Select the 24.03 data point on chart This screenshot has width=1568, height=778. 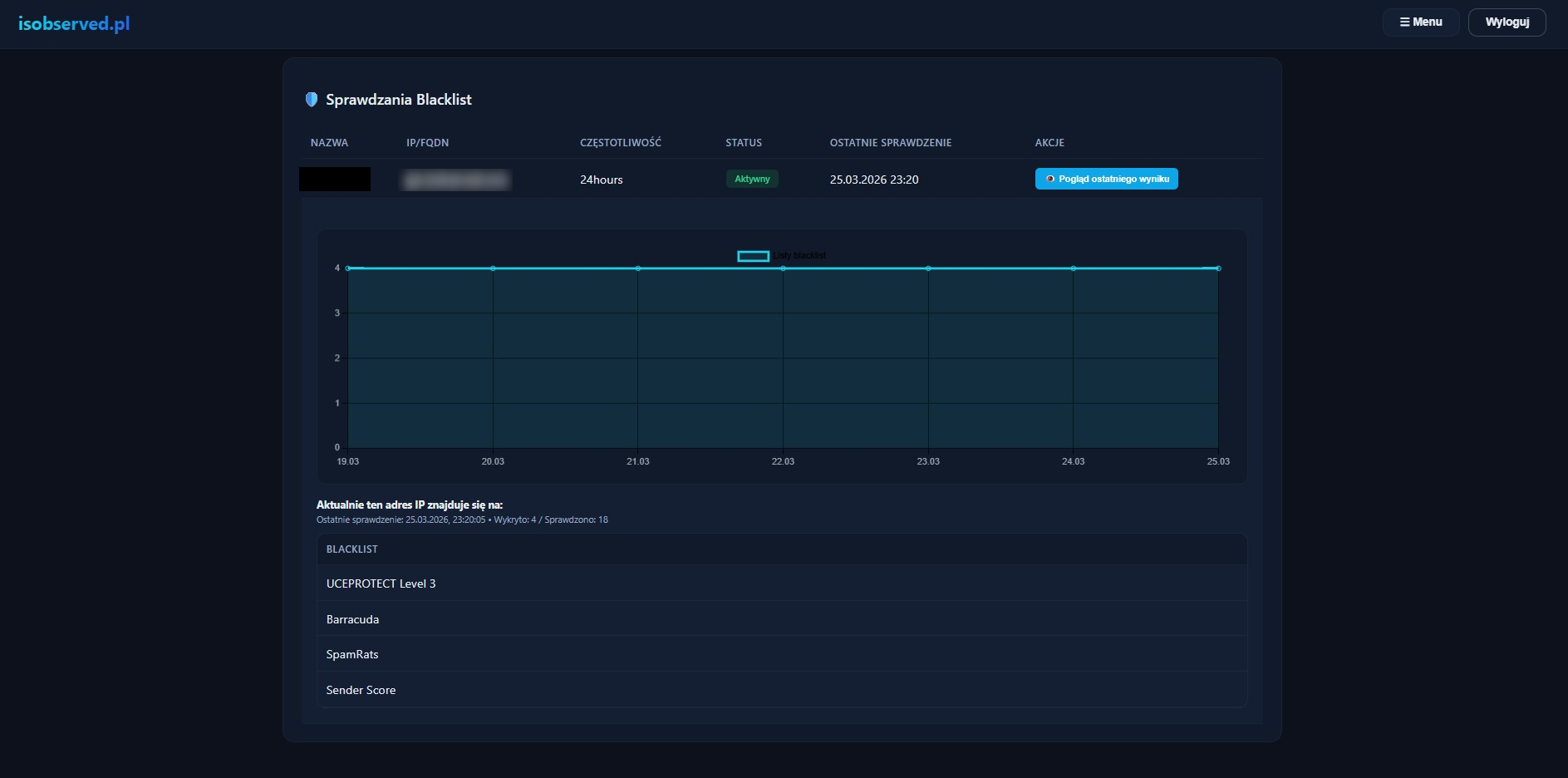[1074, 268]
